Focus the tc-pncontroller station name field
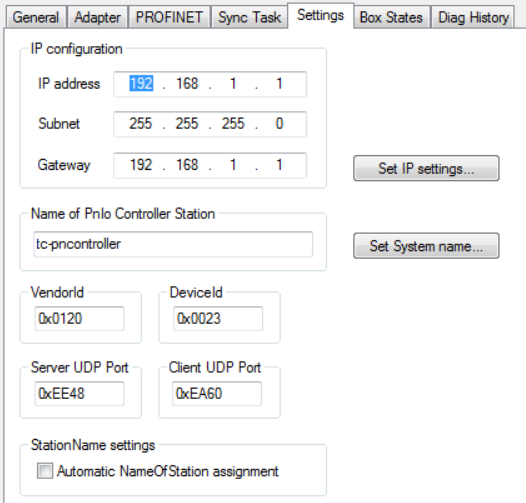 click(173, 244)
